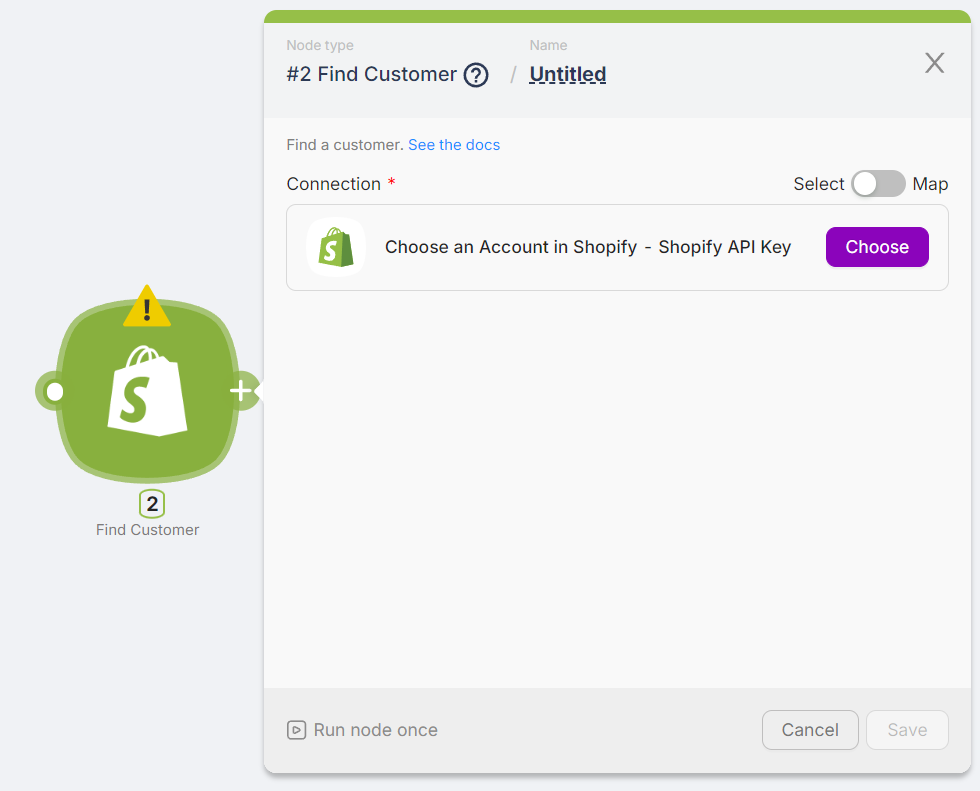Viewport: 980px width, 791px height.
Task: Click the play icon beside Run node once
Action: (x=296, y=730)
